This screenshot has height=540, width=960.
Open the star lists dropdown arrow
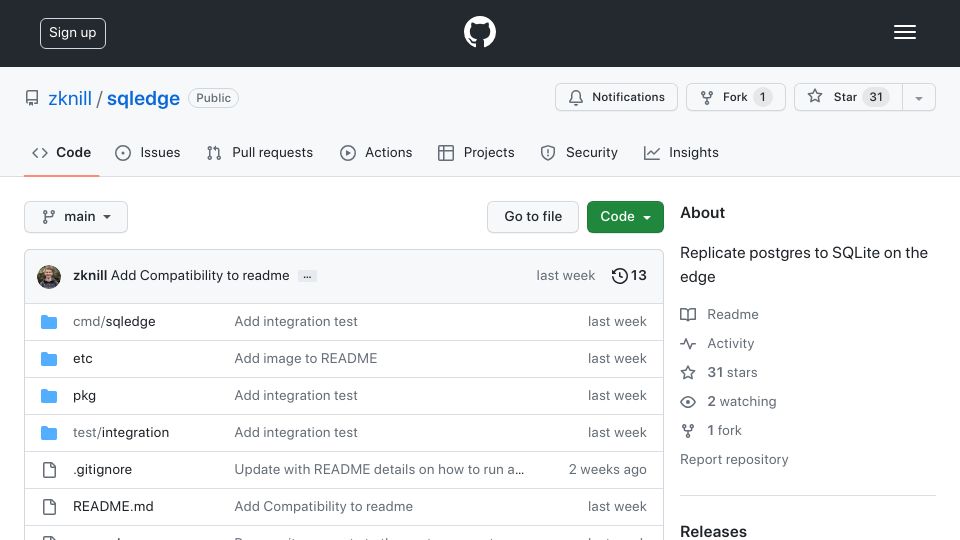pos(918,97)
